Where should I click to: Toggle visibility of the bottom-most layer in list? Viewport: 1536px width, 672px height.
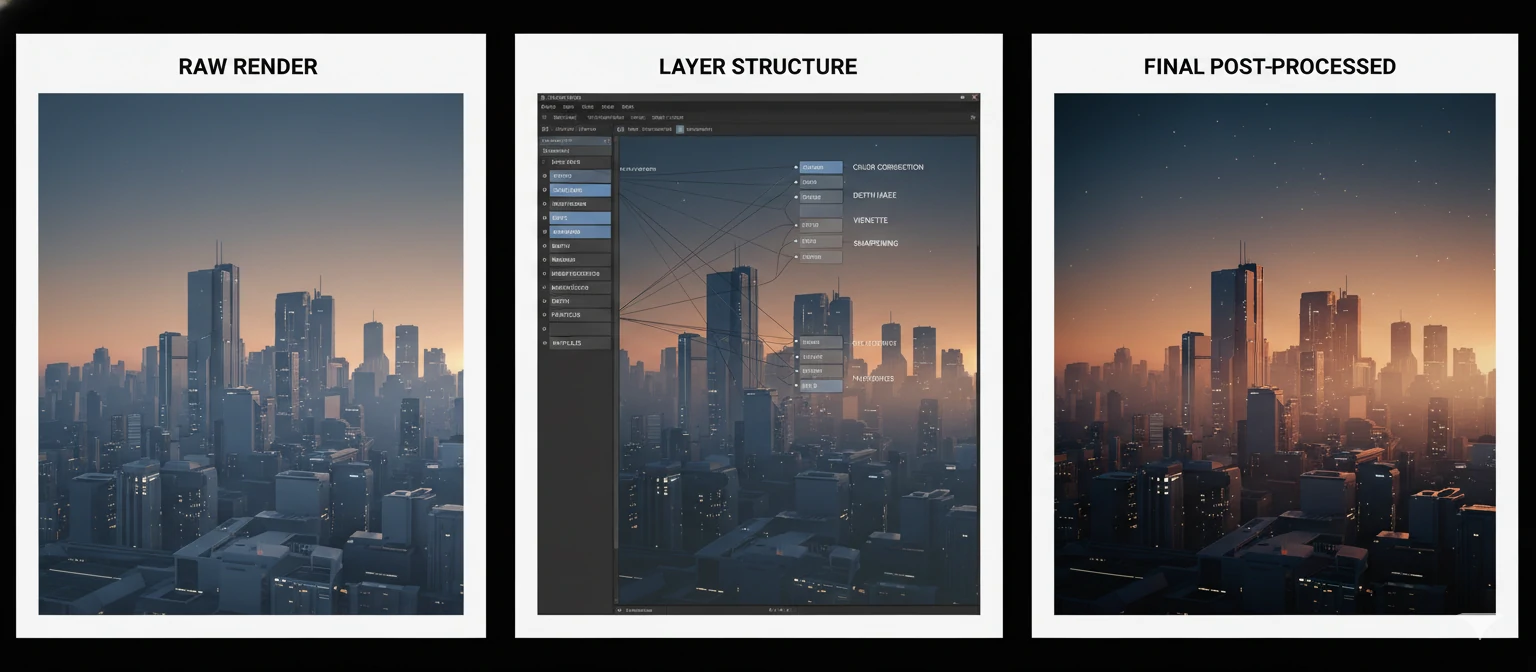(545, 343)
